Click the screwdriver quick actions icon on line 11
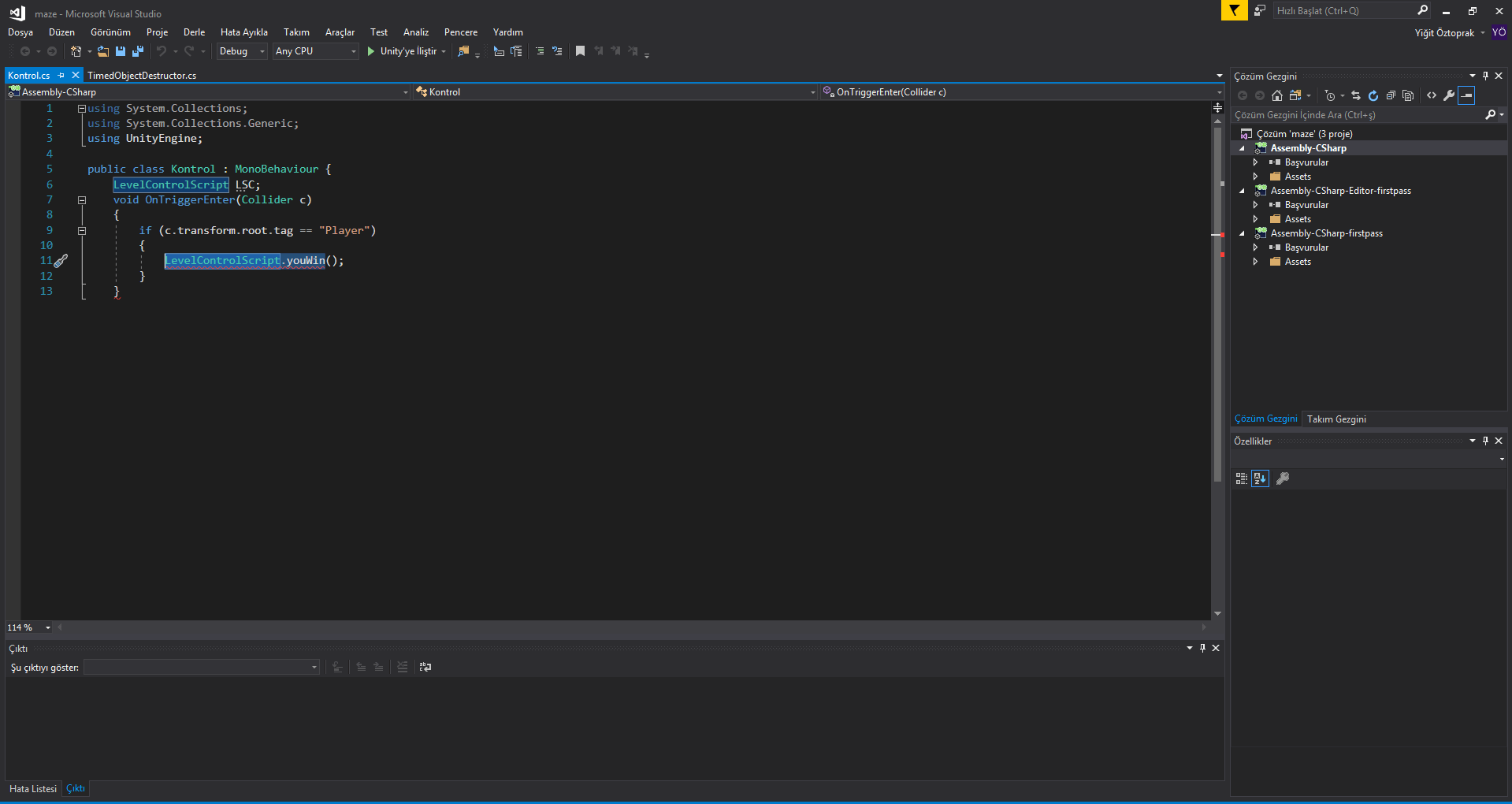This screenshot has height=804, width=1512. (61, 261)
